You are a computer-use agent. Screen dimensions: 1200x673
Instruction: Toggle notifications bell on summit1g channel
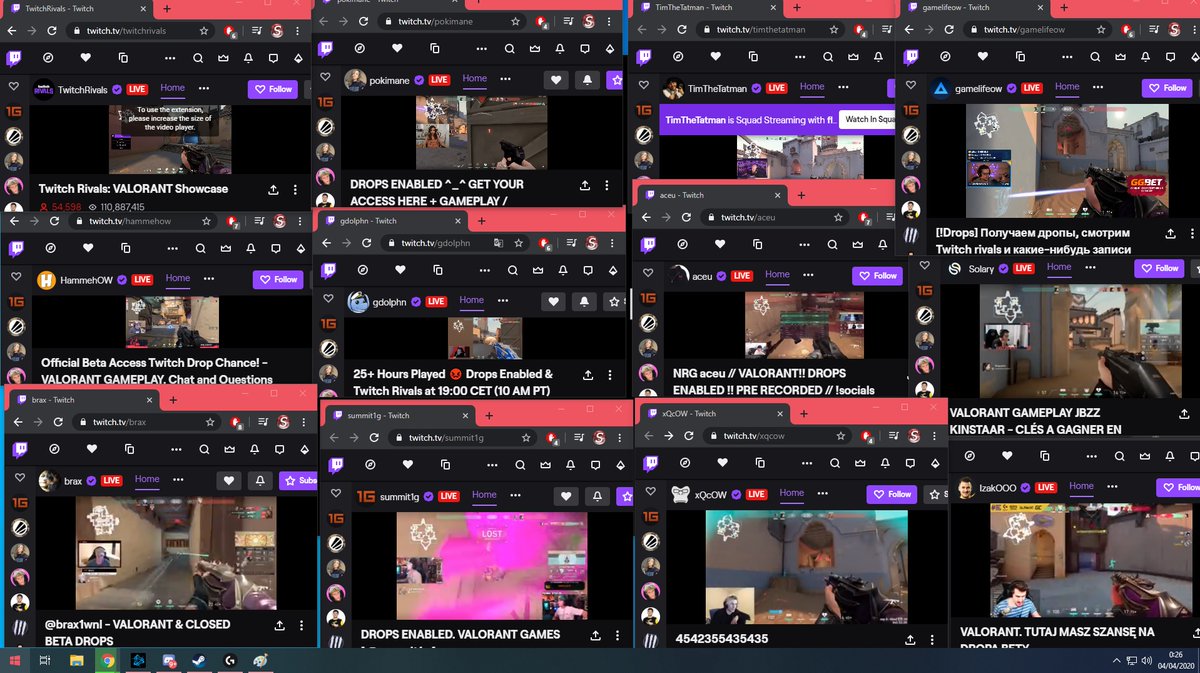(597, 496)
